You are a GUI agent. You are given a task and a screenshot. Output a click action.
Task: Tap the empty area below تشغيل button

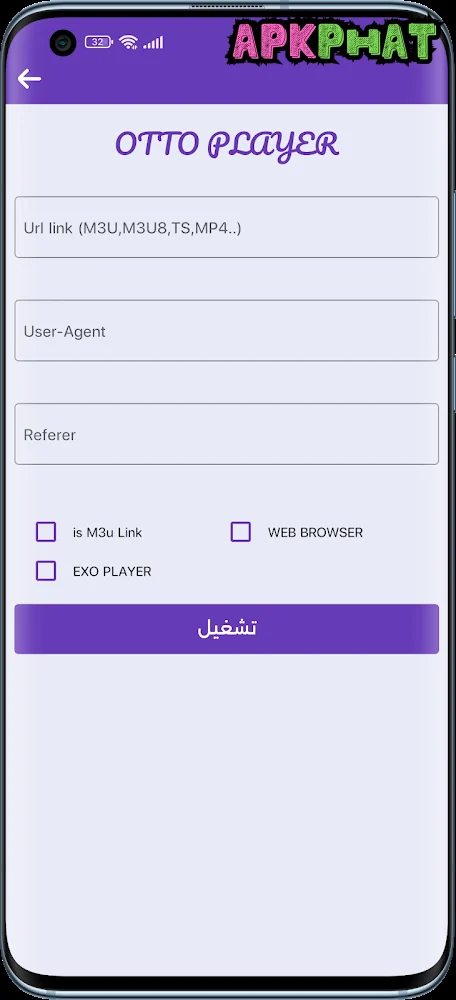[226, 797]
